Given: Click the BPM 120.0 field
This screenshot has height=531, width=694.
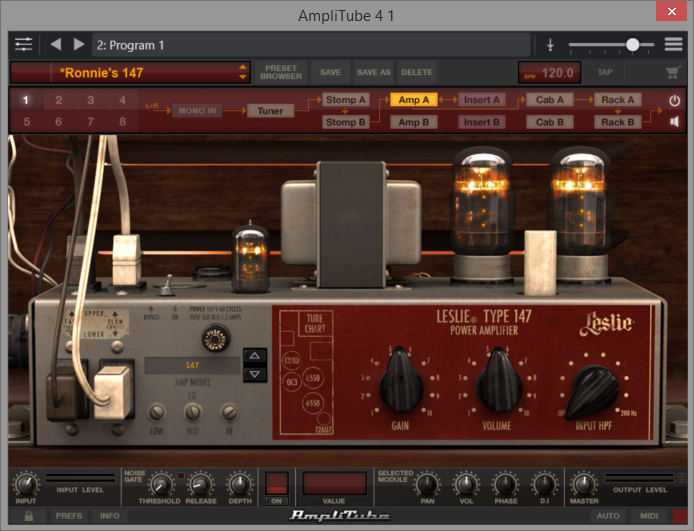Looking at the screenshot, I should 549,73.
